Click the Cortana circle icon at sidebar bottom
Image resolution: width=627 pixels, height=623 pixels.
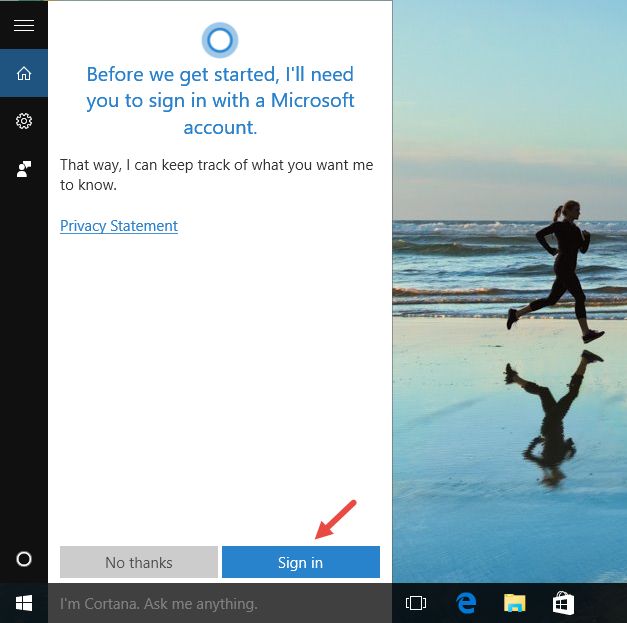tap(24, 559)
